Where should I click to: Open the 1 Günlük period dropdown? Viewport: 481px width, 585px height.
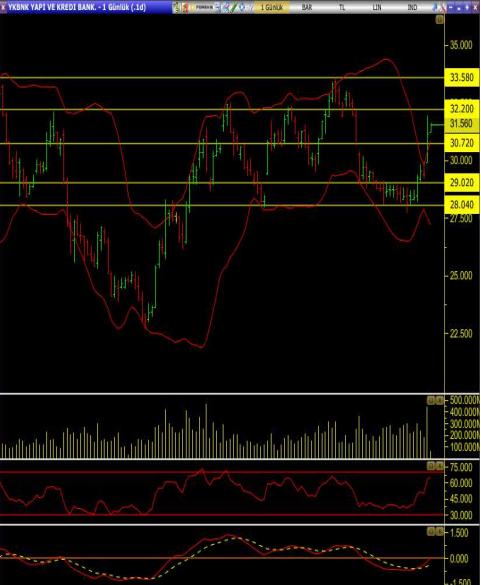pyautogui.click(x=272, y=7)
